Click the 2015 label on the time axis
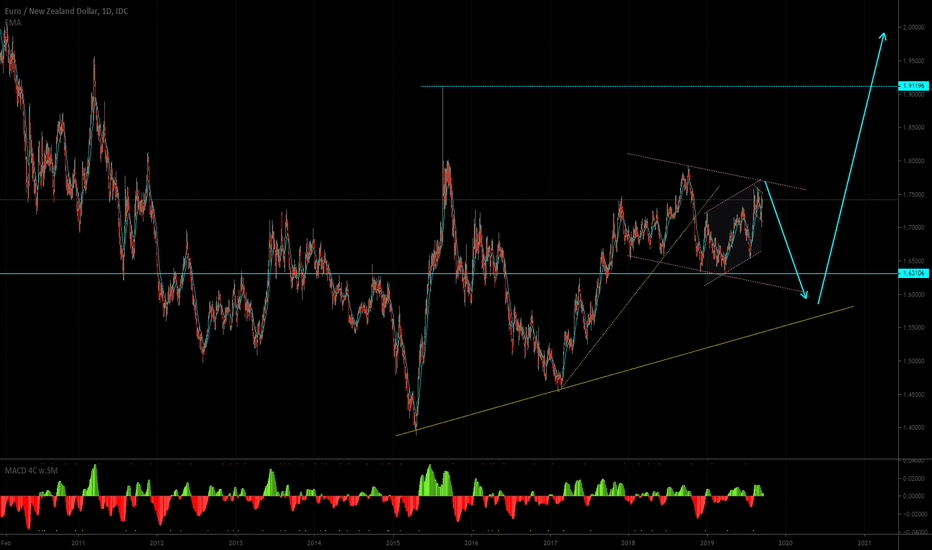The height and width of the screenshot is (550, 932). [x=393, y=542]
